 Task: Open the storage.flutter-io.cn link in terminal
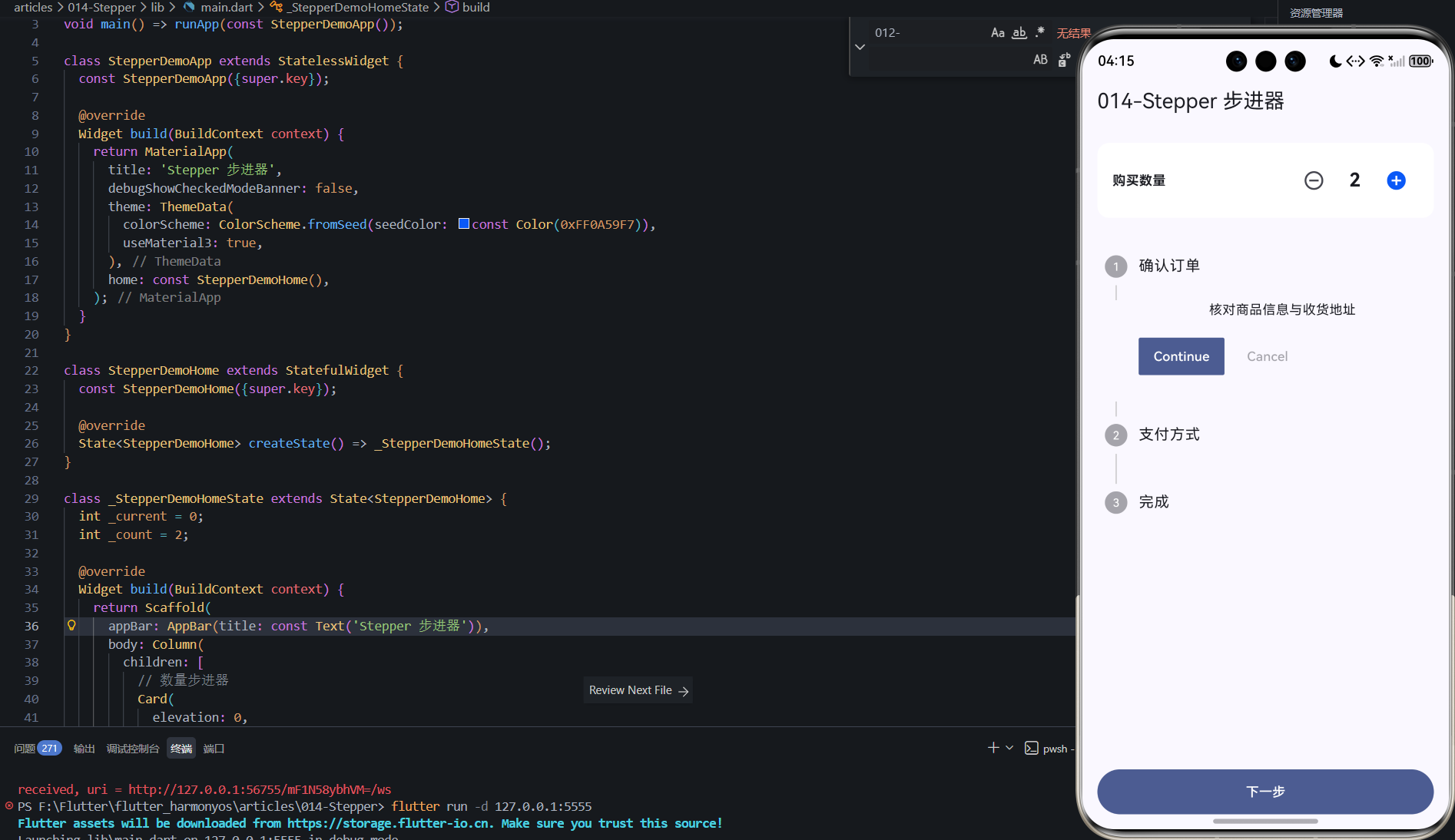pyautogui.click(x=389, y=823)
